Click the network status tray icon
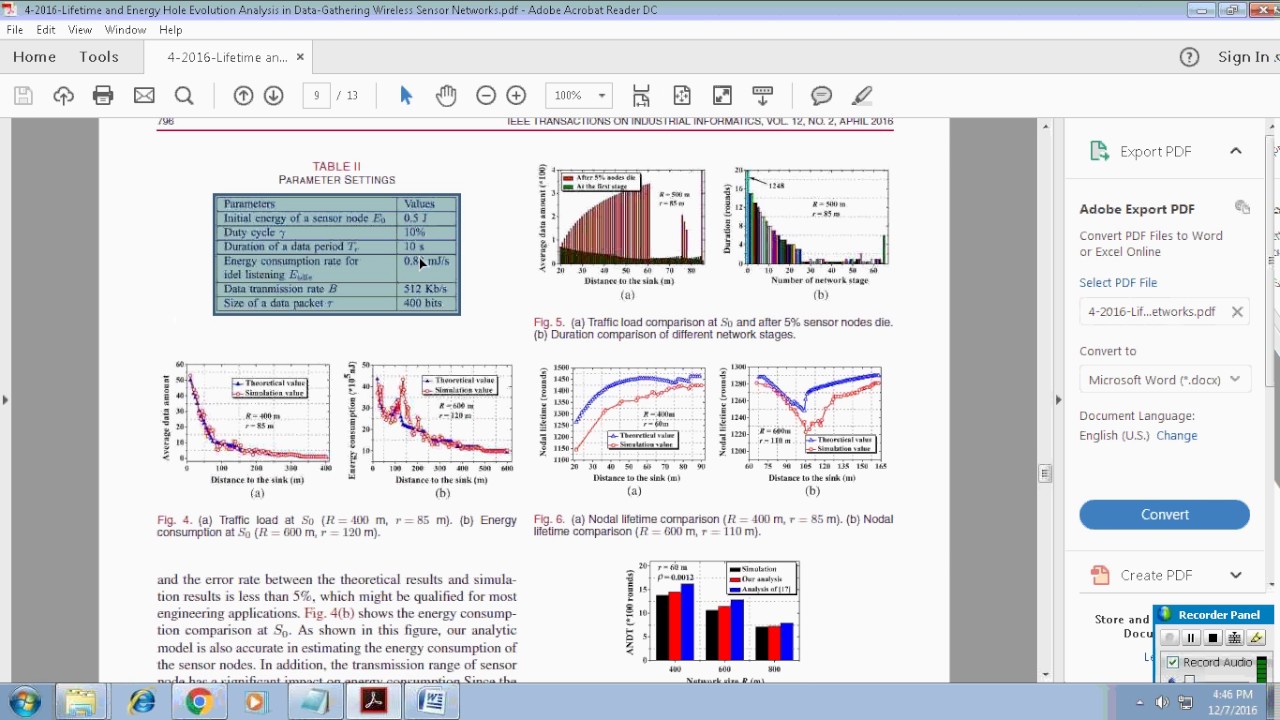Image resolution: width=1280 pixels, height=720 pixels. coord(1184,703)
